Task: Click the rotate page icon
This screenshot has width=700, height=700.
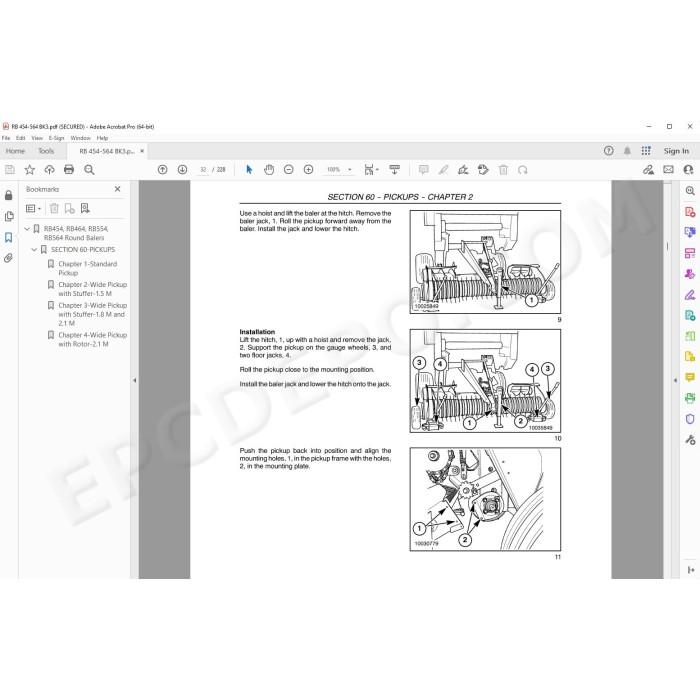Action: tap(523, 170)
